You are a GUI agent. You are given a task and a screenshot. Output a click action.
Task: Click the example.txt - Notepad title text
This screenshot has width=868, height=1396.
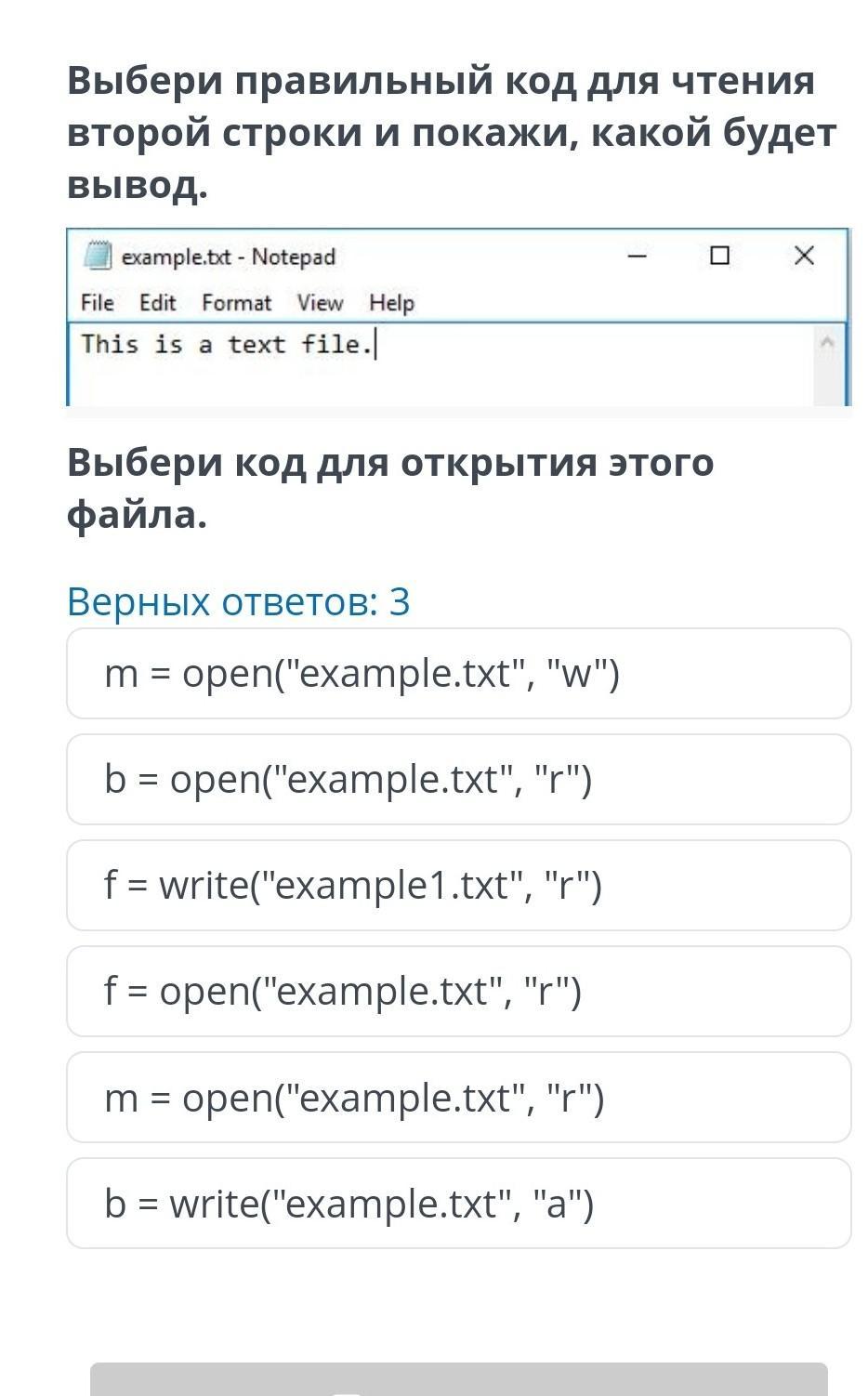tap(229, 257)
